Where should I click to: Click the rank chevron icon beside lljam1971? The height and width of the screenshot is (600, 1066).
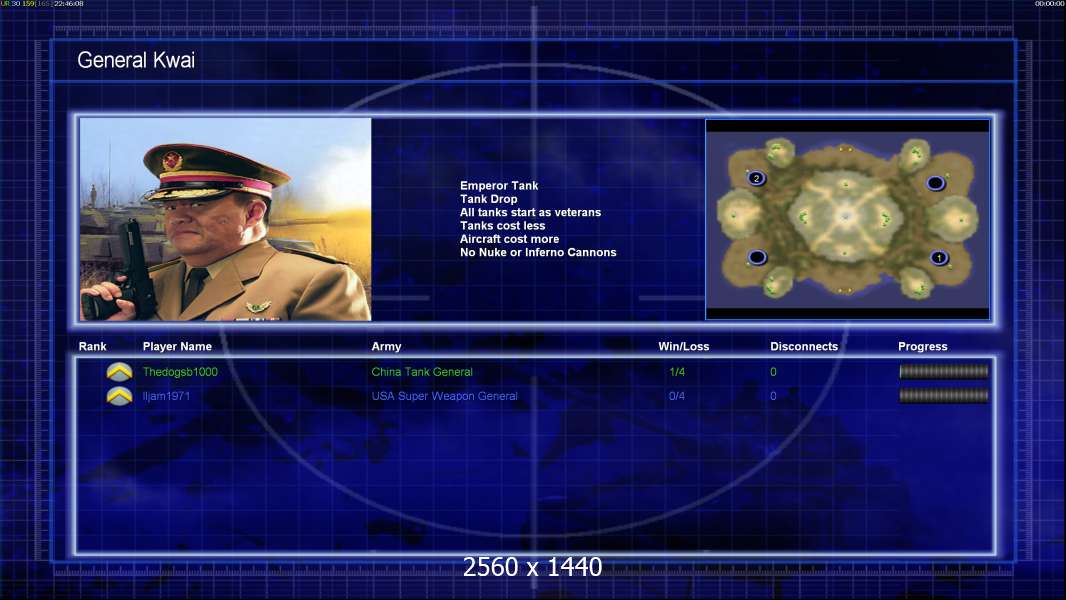click(120, 395)
